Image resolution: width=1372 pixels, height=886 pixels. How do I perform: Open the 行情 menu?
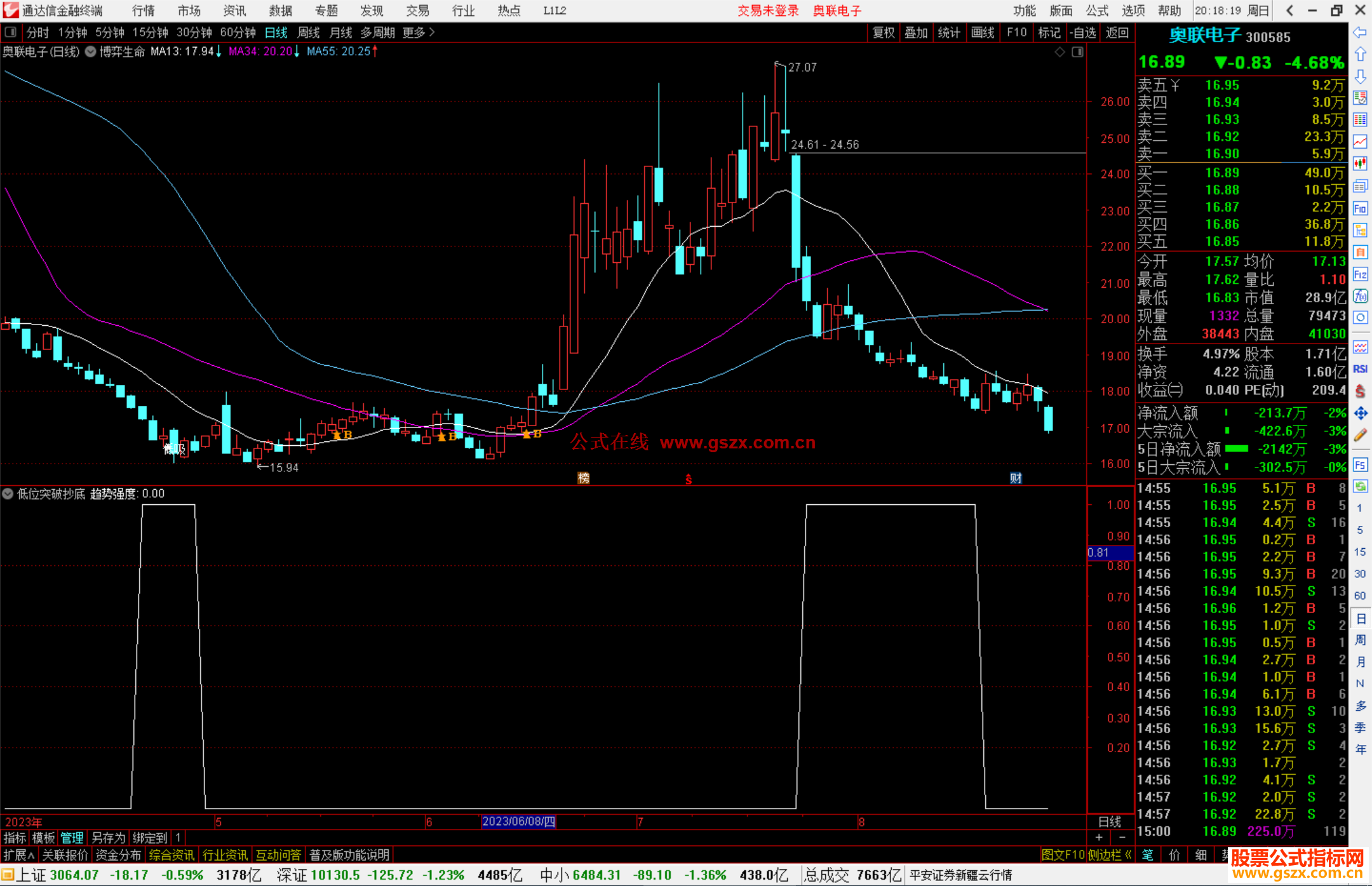coord(143,11)
